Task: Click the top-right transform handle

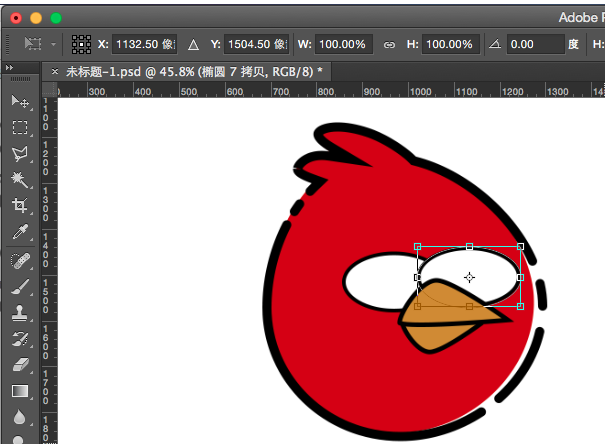Action: [x=521, y=246]
